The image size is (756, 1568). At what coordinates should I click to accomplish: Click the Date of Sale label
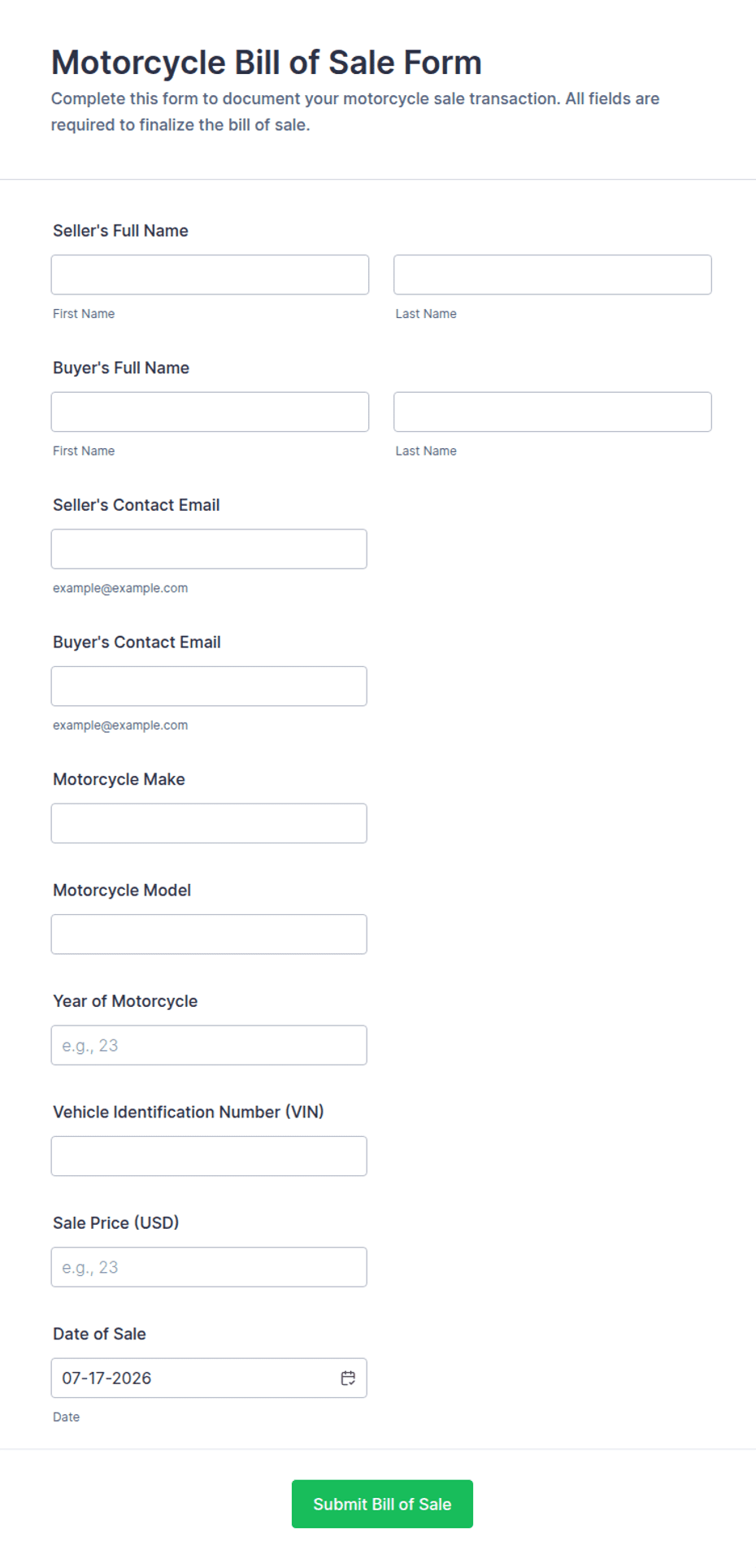pyautogui.click(x=99, y=1334)
